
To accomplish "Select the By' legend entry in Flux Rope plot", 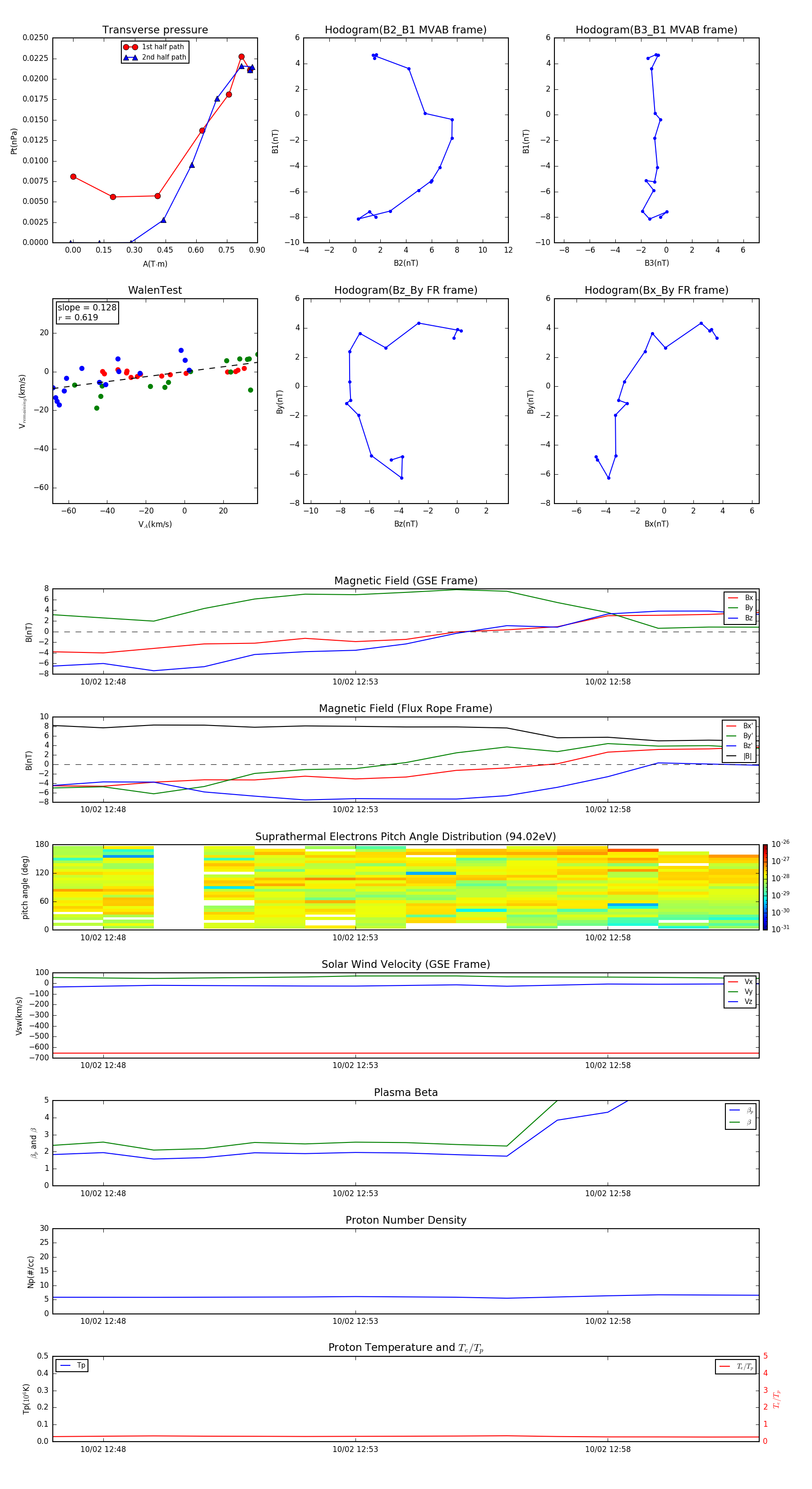I will coord(740,736).
